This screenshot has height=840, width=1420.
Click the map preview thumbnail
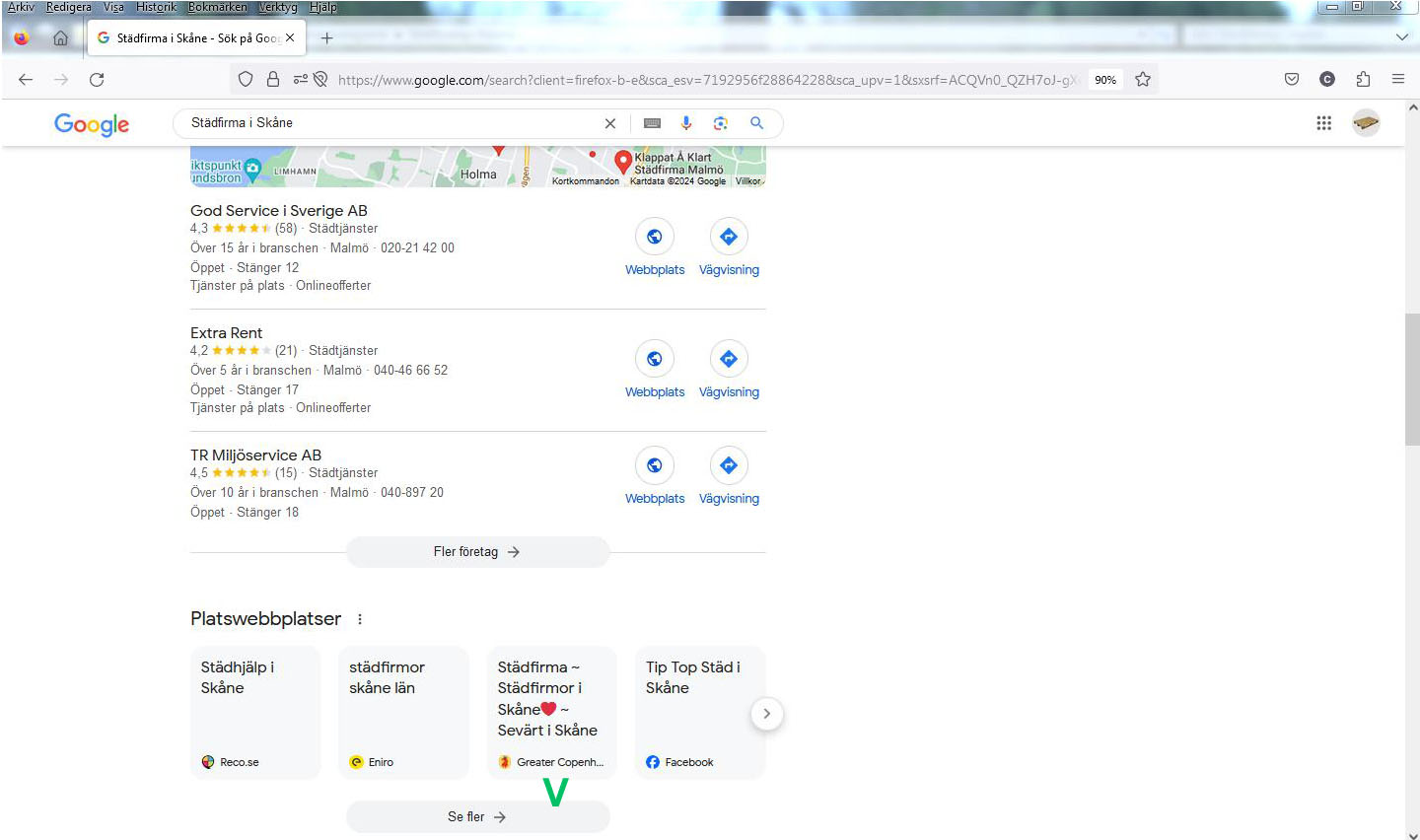click(478, 167)
